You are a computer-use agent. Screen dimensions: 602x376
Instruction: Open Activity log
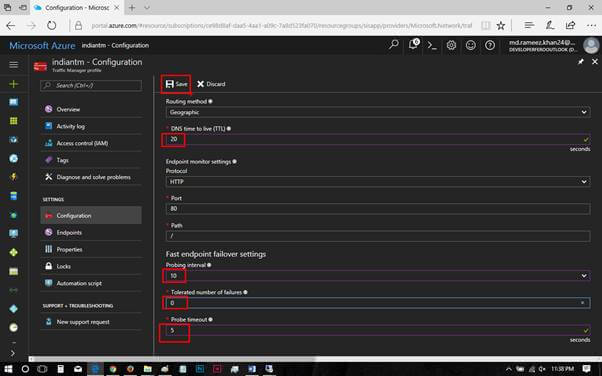(x=91, y=126)
